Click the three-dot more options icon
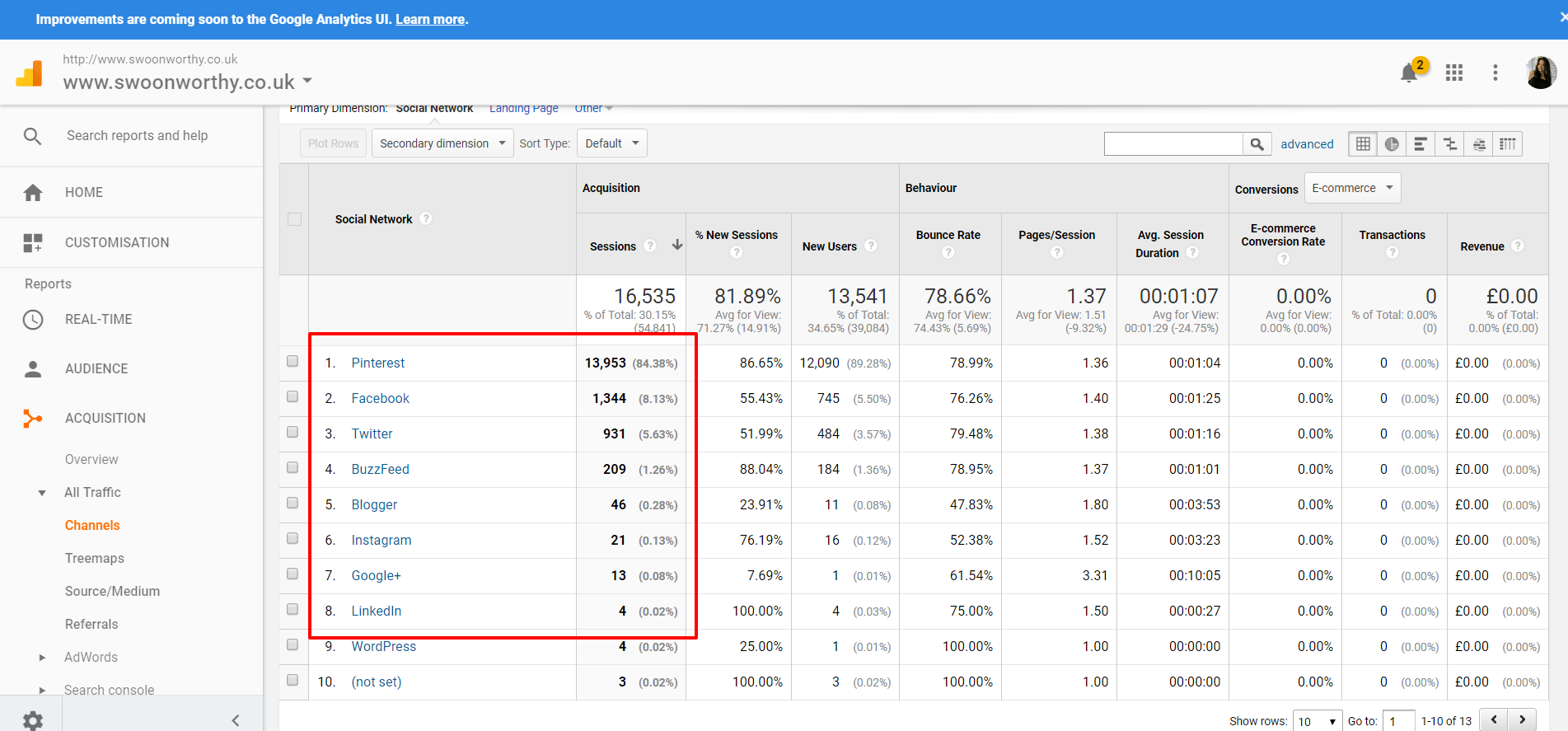Viewport: 1568px width, 731px height. 1495,73
